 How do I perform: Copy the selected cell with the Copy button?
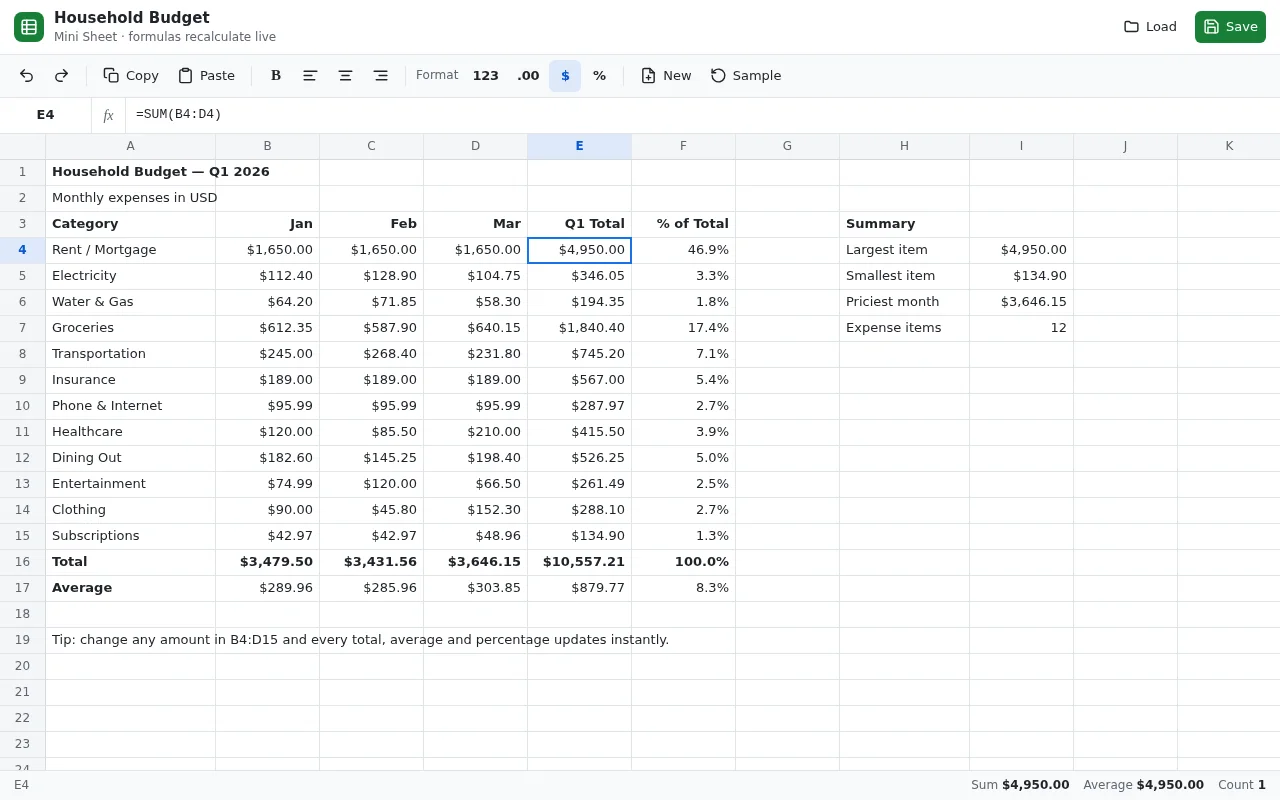[x=131, y=76]
